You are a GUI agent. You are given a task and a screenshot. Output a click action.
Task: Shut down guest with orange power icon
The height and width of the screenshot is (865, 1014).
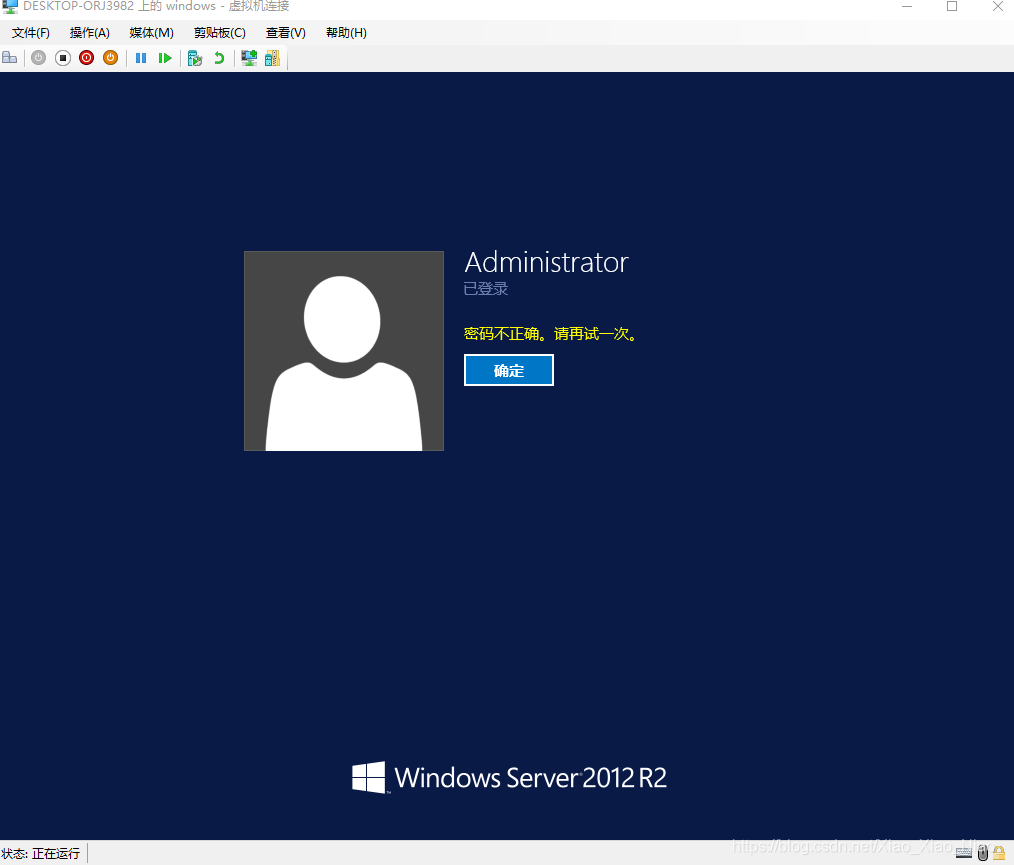pos(110,58)
